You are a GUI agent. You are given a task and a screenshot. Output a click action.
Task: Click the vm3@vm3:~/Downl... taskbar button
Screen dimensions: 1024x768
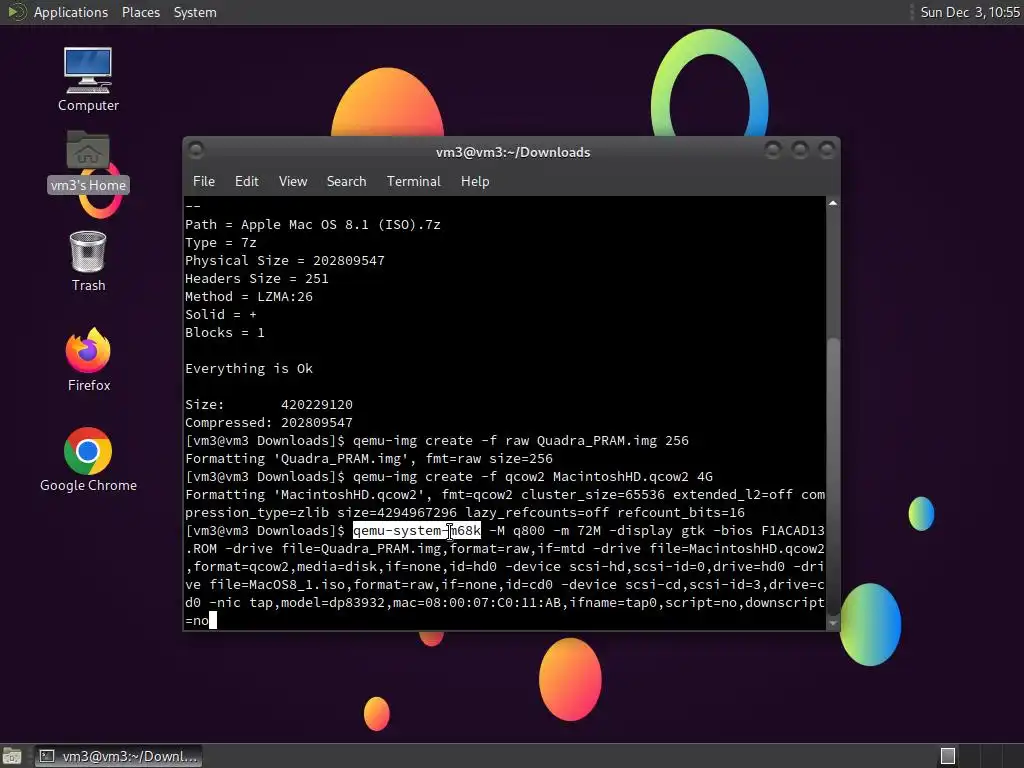pos(119,756)
